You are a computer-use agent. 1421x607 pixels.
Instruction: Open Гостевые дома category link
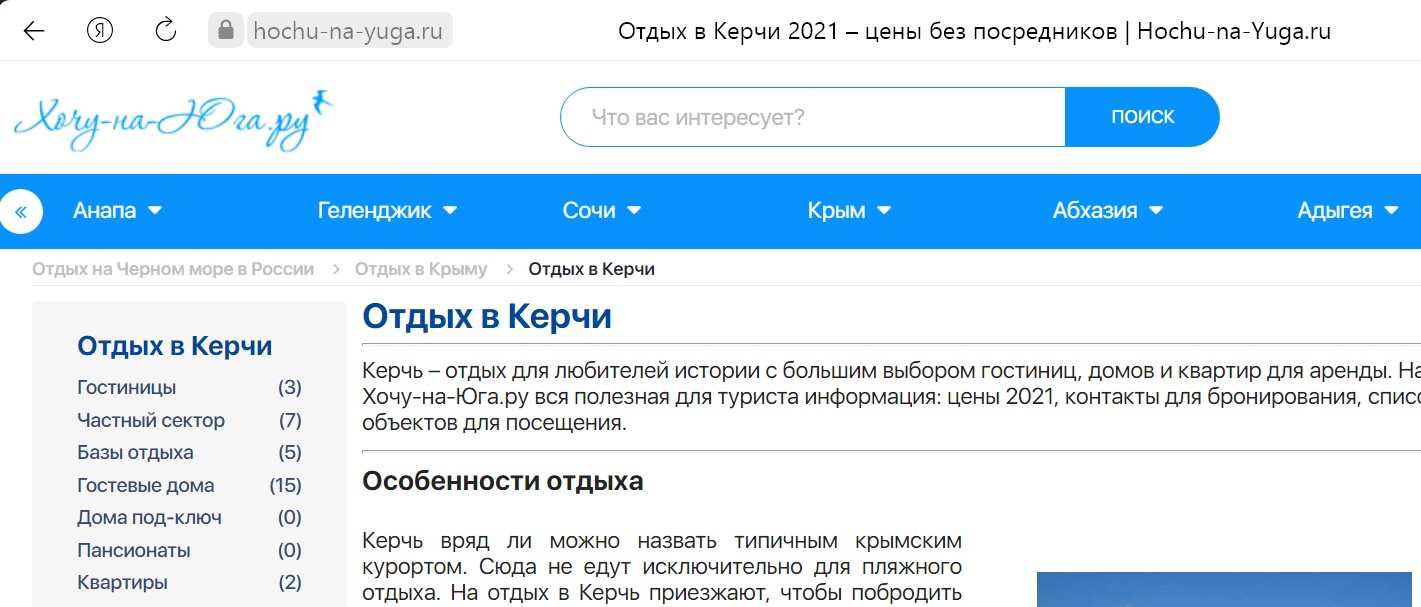(x=145, y=485)
